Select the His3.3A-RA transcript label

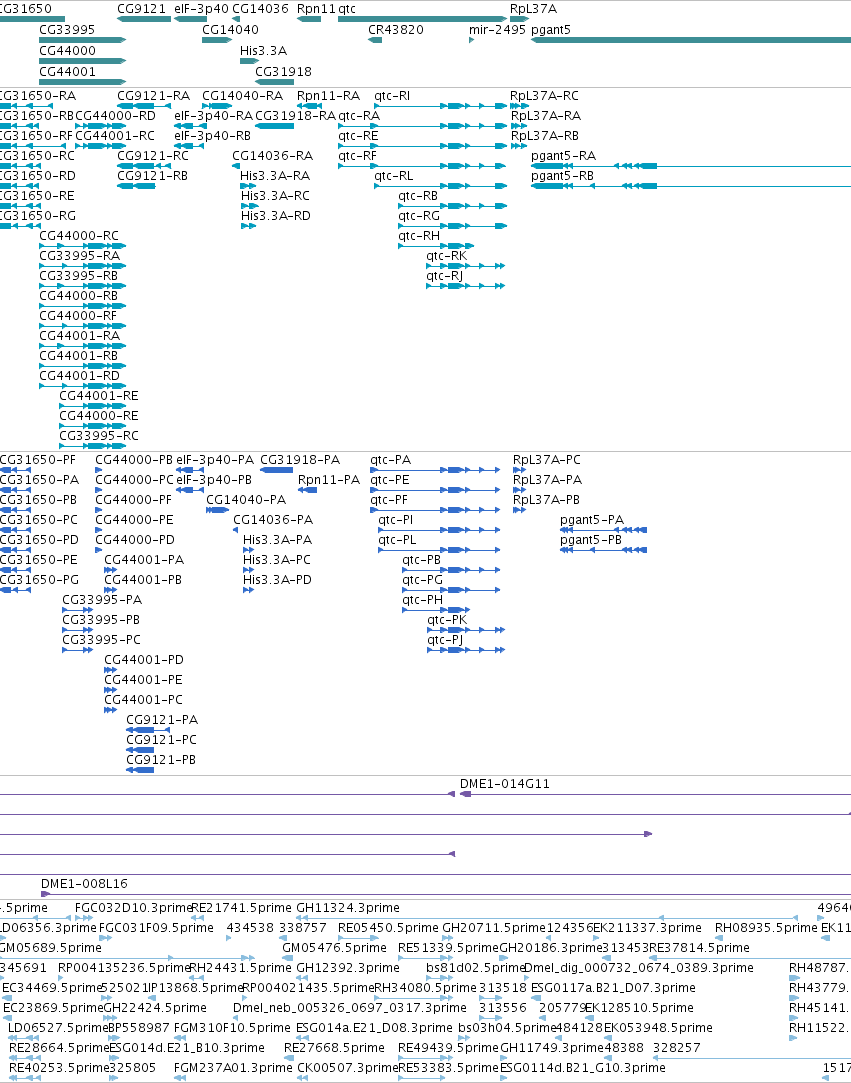point(275,175)
